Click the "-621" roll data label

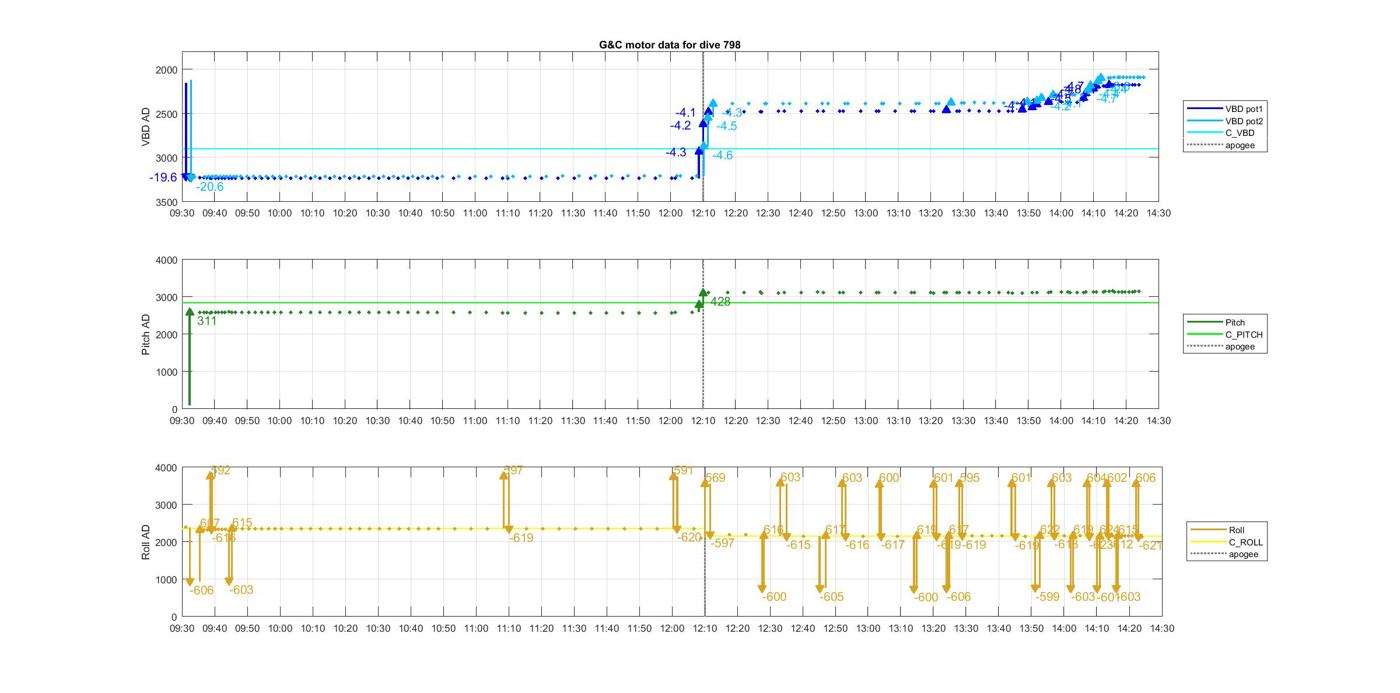point(1151,546)
